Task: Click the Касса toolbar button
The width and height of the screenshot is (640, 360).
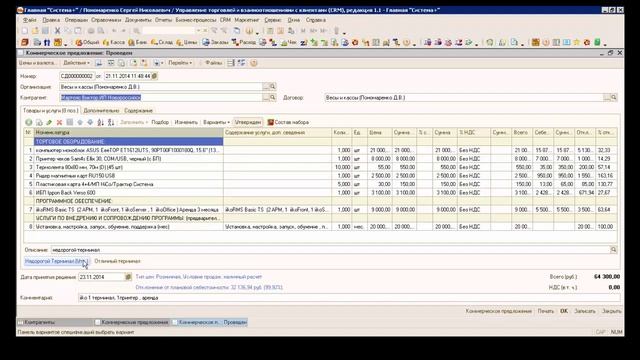Action: click(114, 42)
